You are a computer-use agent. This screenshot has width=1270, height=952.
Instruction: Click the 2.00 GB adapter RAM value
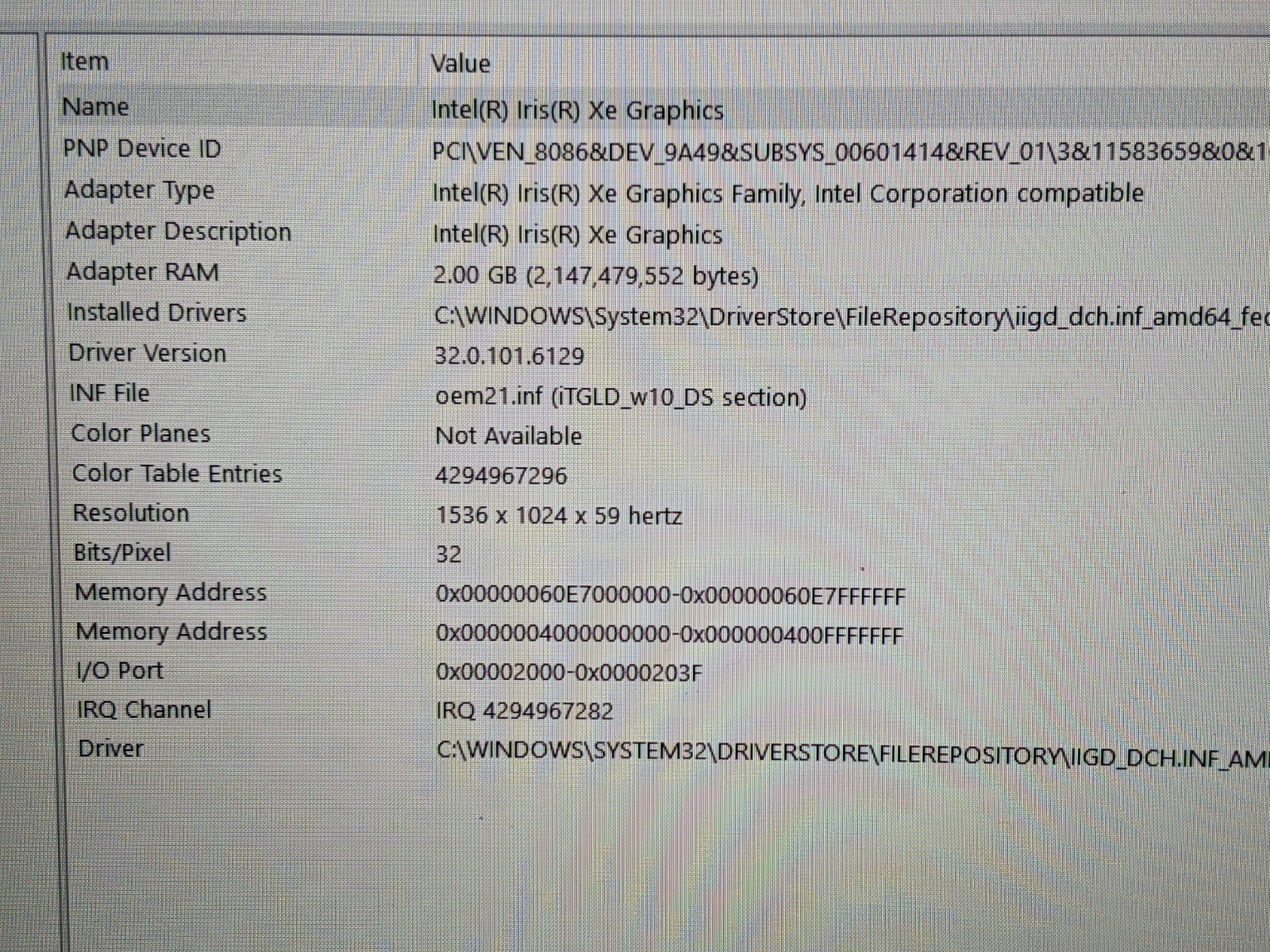pyautogui.click(x=596, y=276)
